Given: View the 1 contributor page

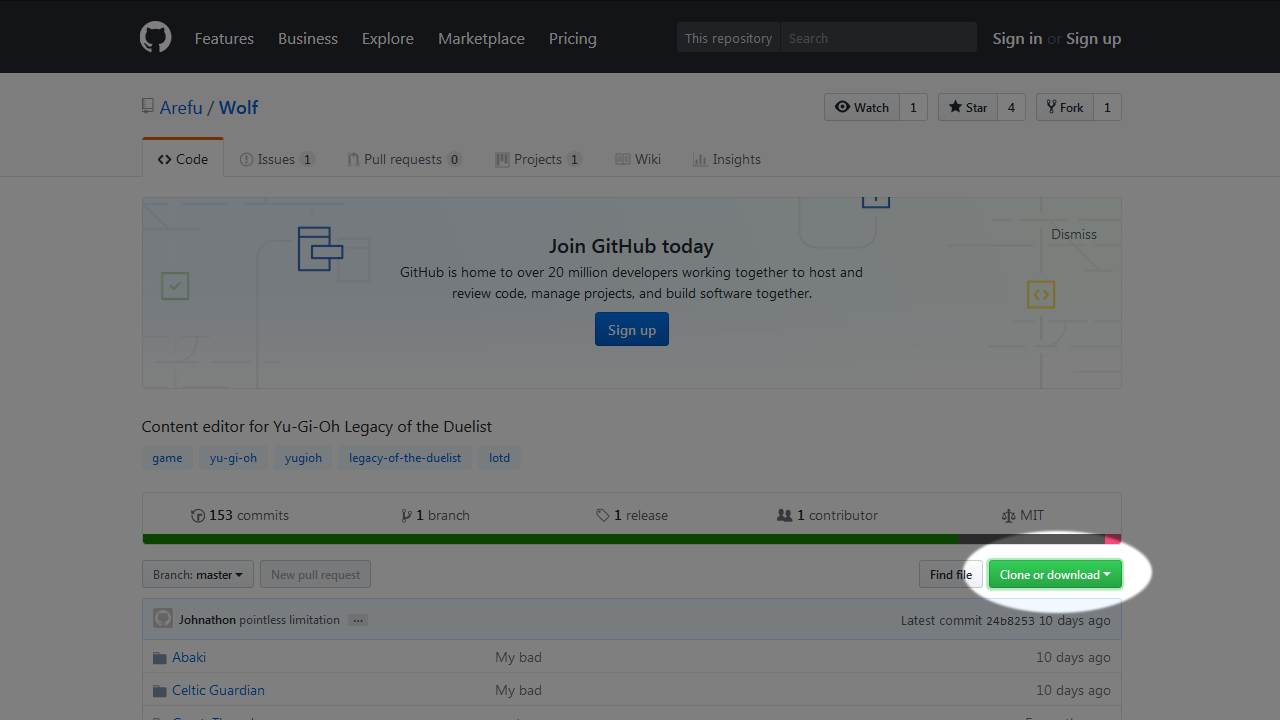Looking at the screenshot, I should click(x=828, y=515).
